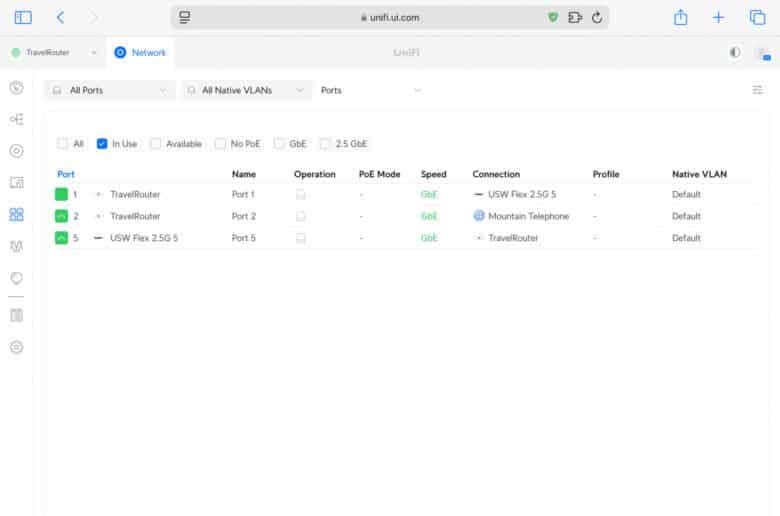Open the UniFi Devices icon in the sidebar
This screenshot has width=780, height=516.
tap(16, 151)
